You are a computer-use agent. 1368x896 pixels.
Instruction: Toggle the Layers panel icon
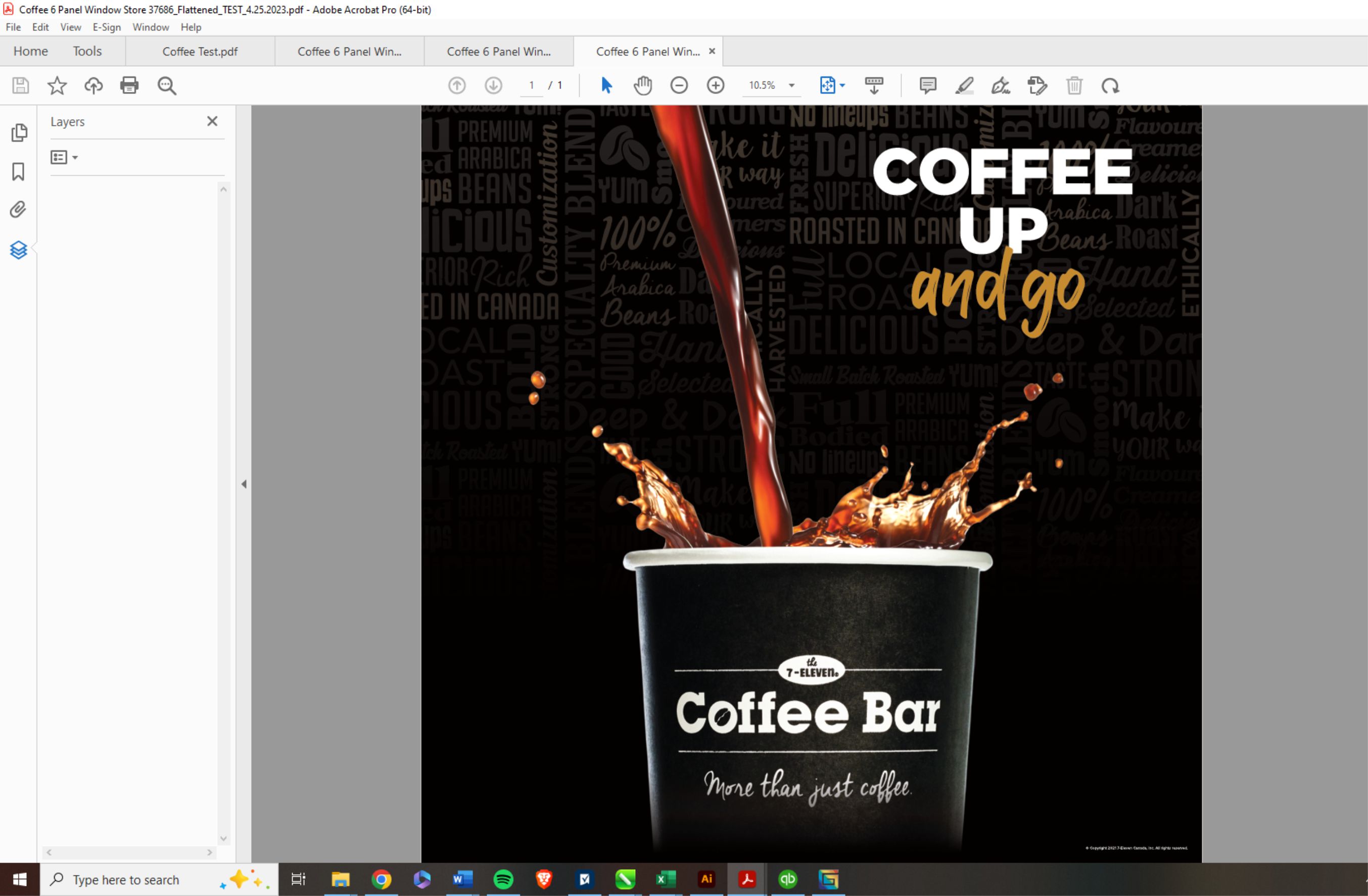[x=18, y=250]
